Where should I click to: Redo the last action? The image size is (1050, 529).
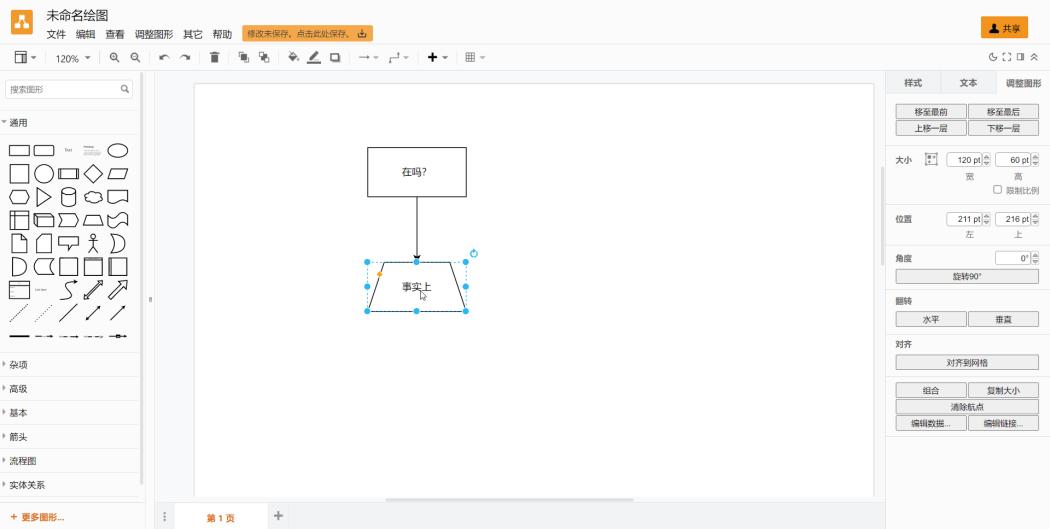click(185, 58)
